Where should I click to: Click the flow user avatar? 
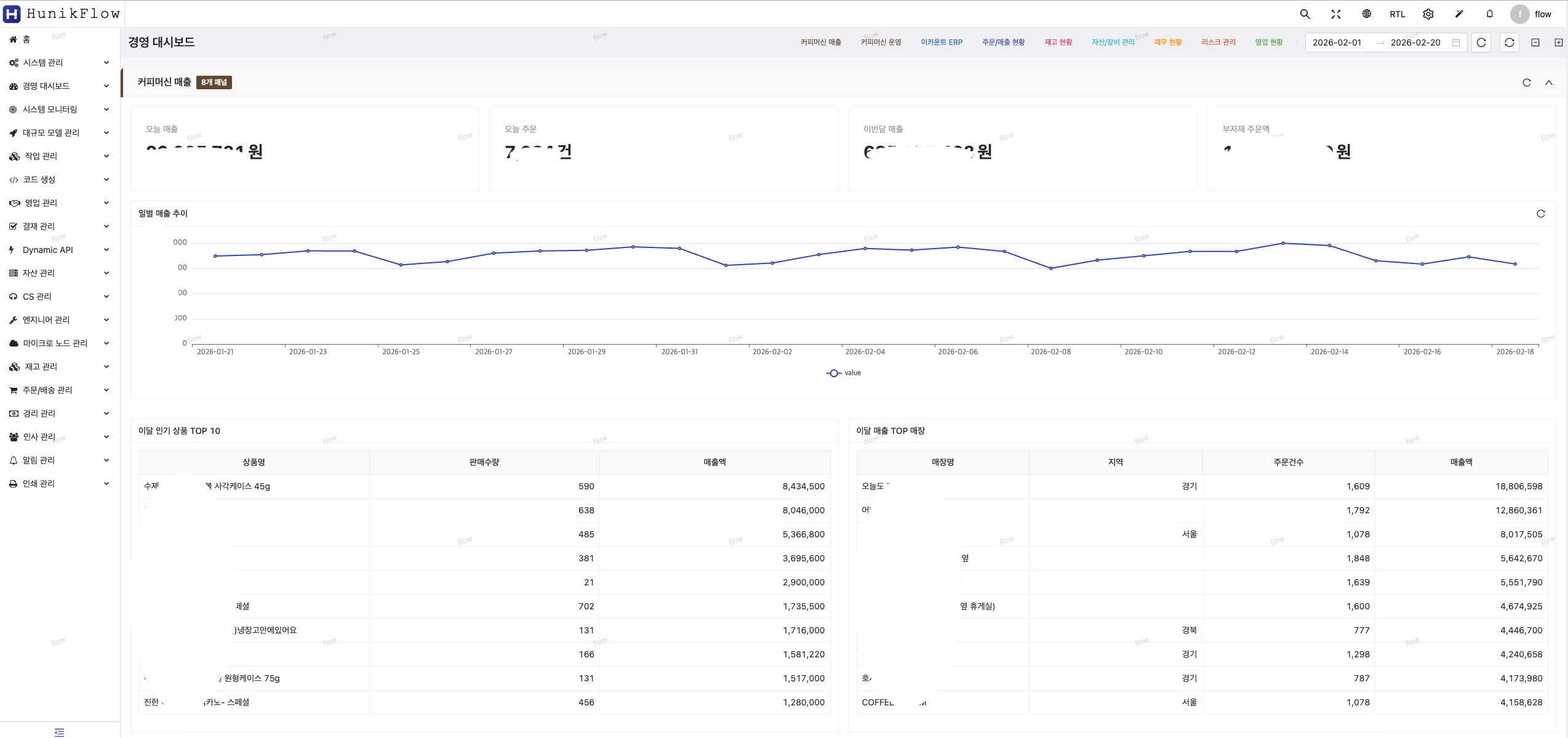[1519, 14]
